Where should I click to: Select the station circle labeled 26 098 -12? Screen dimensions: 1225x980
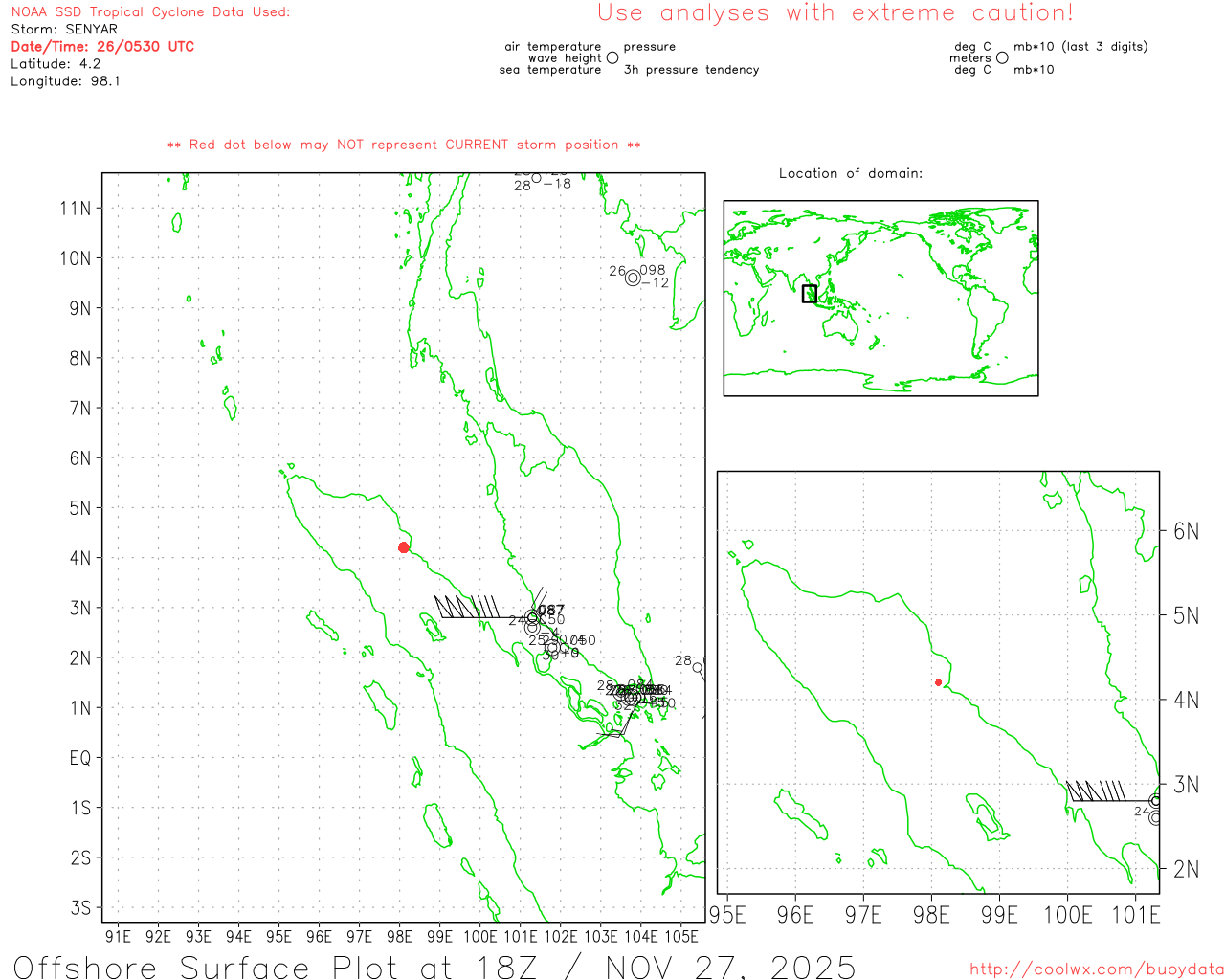pyautogui.click(x=633, y=278)
